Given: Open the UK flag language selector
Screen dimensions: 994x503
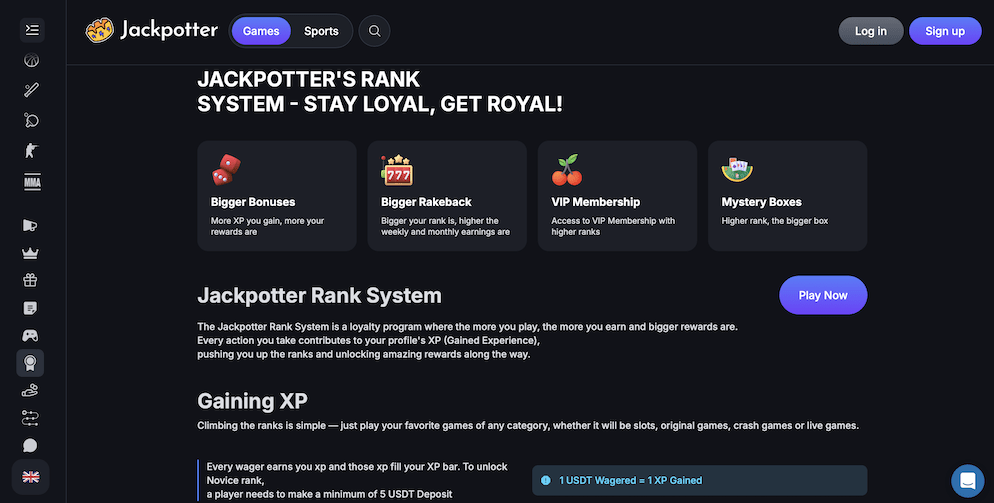Looking at the screenshot, I should click(31, 477).
